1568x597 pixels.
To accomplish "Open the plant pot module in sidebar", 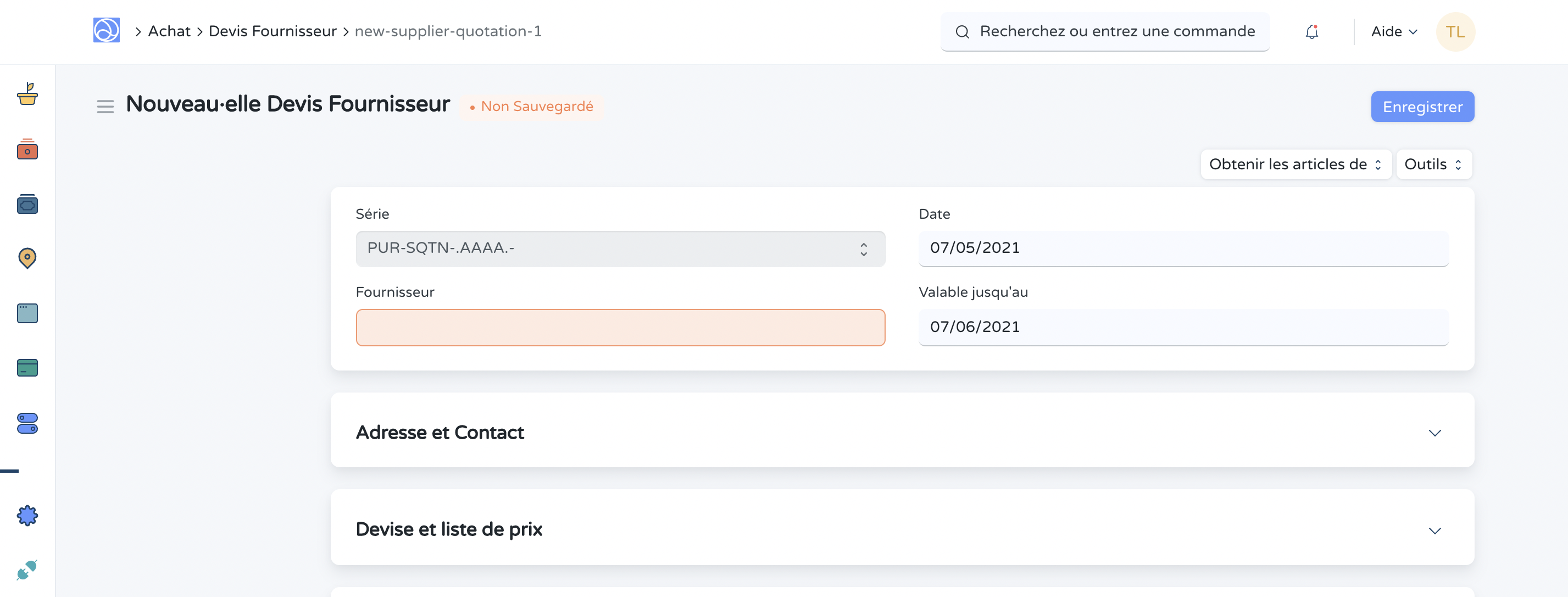I will click(27, 95).
